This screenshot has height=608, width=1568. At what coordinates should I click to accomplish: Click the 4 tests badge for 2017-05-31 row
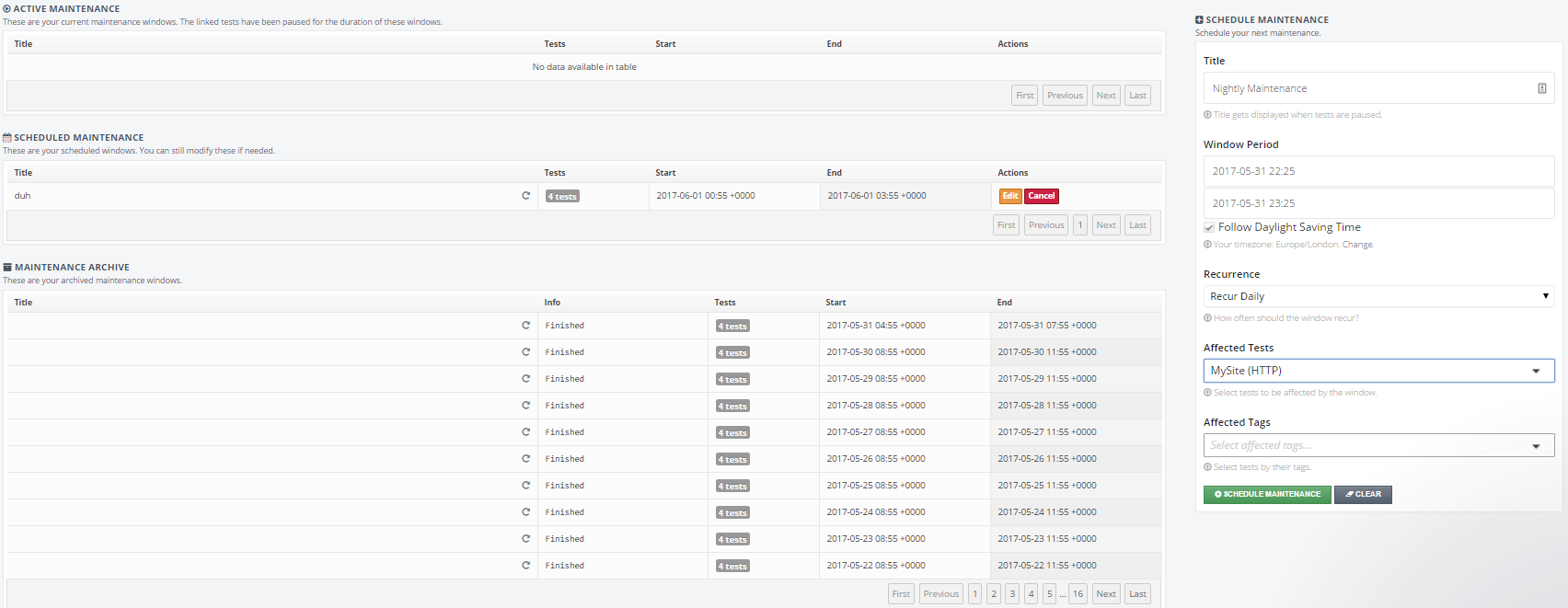tap(732, 327)
